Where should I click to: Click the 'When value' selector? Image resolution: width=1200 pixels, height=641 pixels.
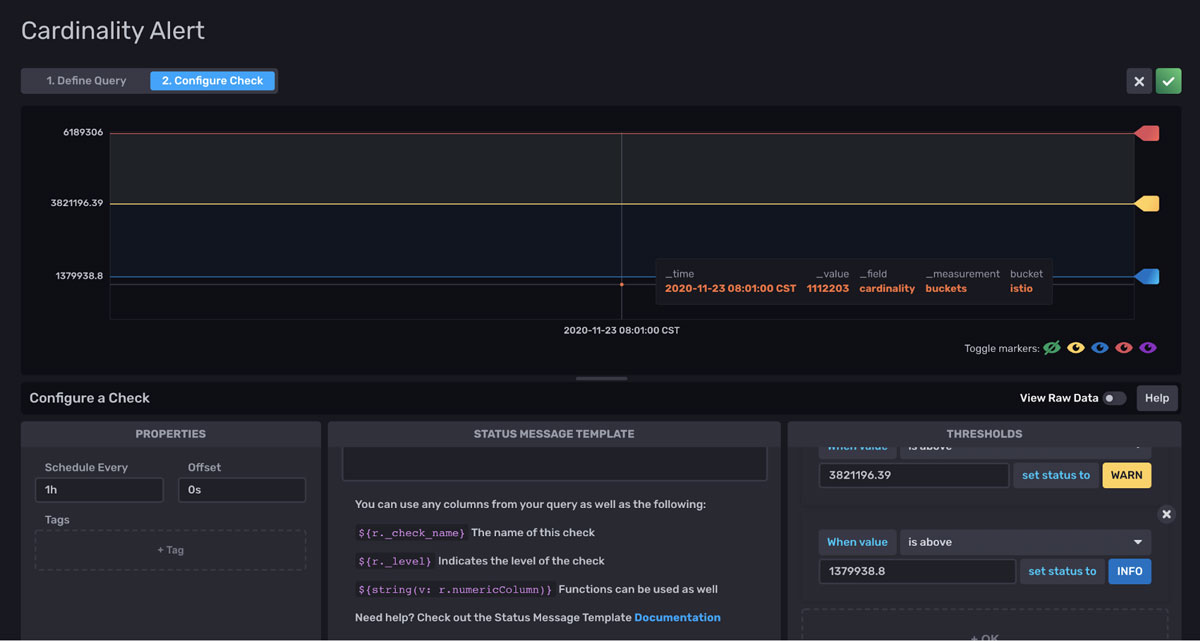click(857, 541)
